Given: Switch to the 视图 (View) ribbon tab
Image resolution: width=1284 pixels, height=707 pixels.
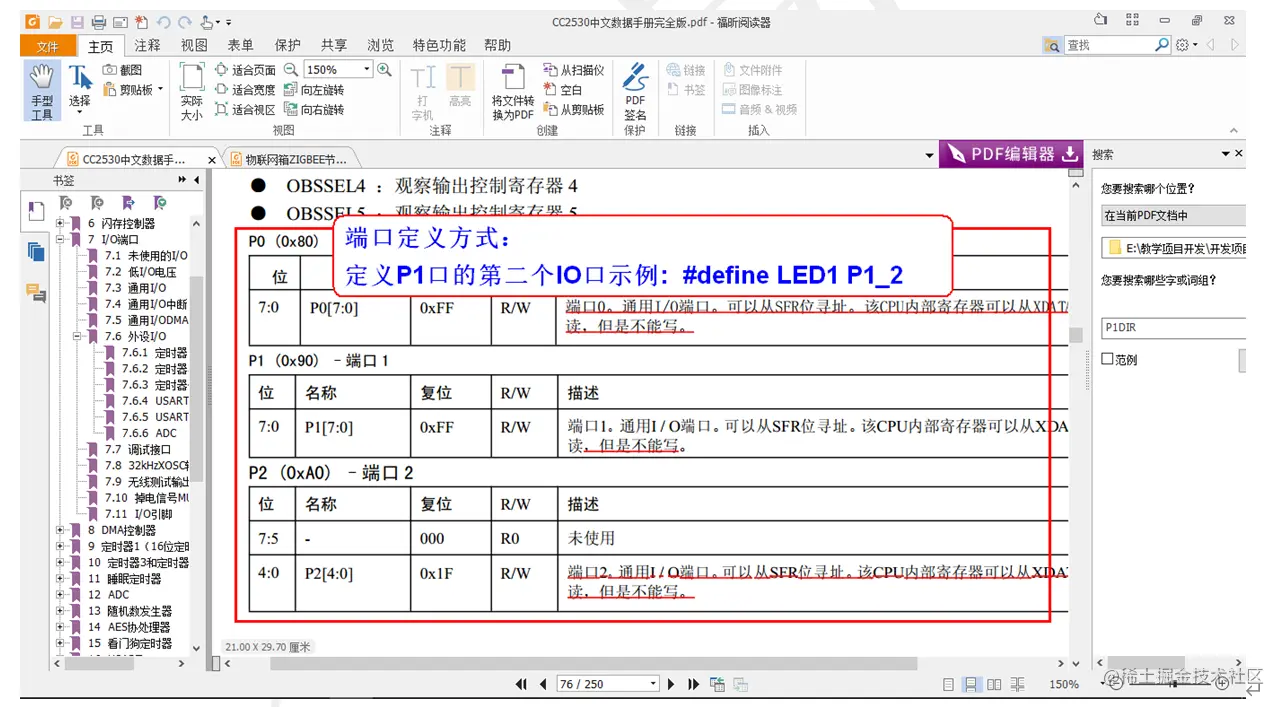Looking at the screenshot, I should (x=194, y=46).
